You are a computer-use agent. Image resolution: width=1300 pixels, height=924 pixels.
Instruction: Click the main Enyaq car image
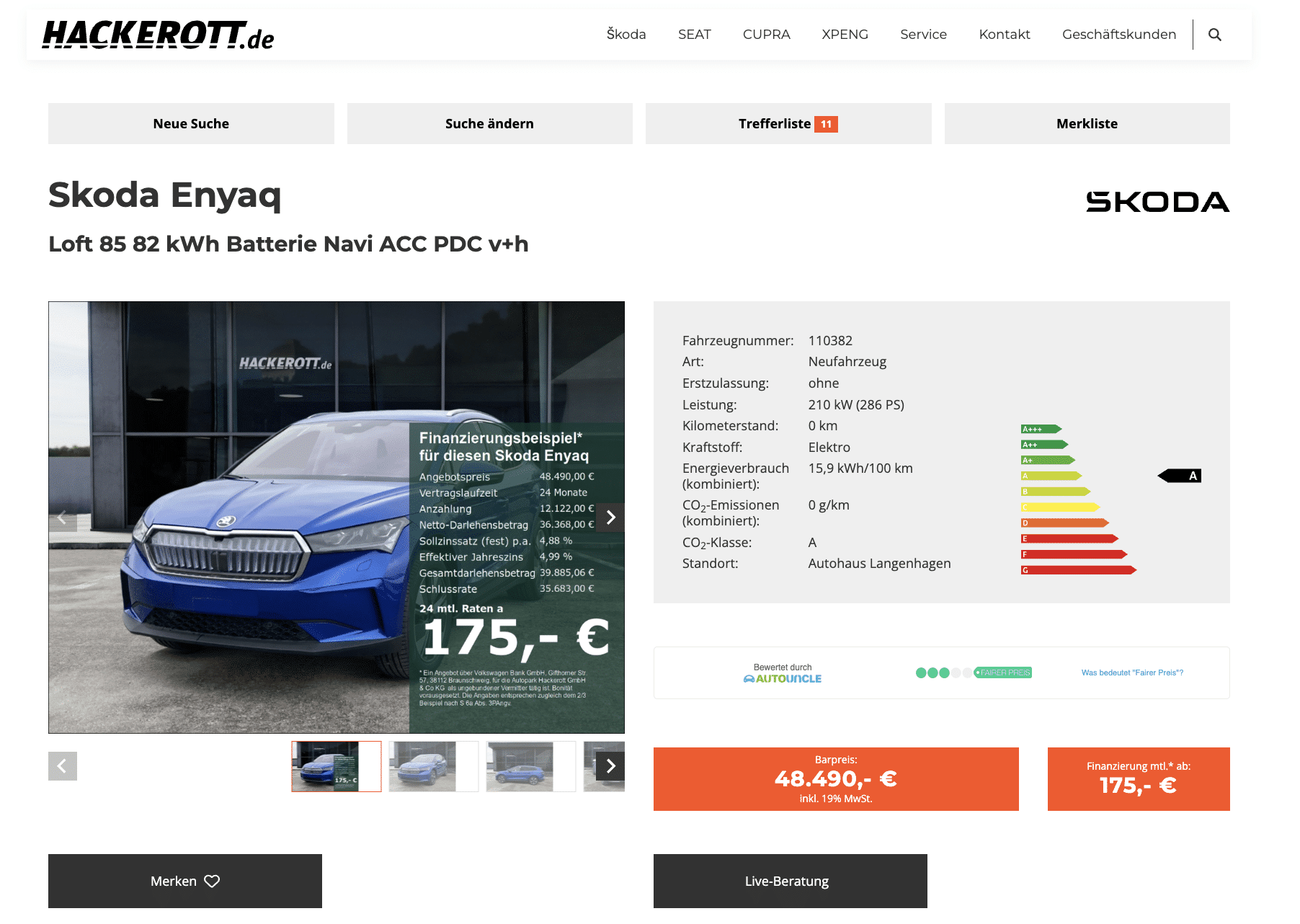click(x=337, y=517)
